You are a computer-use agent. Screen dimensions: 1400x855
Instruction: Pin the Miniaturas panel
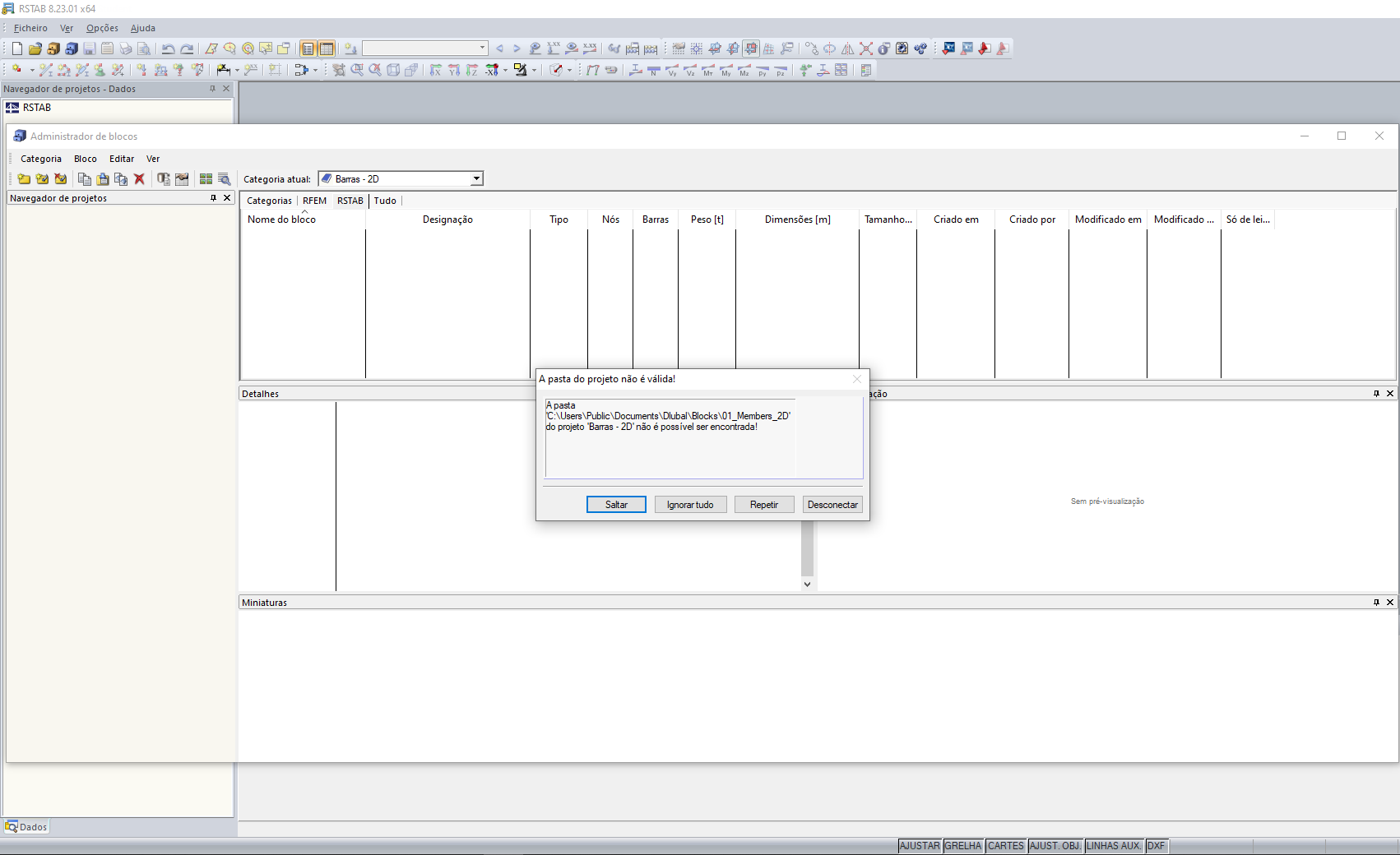tap(1376, 603)
